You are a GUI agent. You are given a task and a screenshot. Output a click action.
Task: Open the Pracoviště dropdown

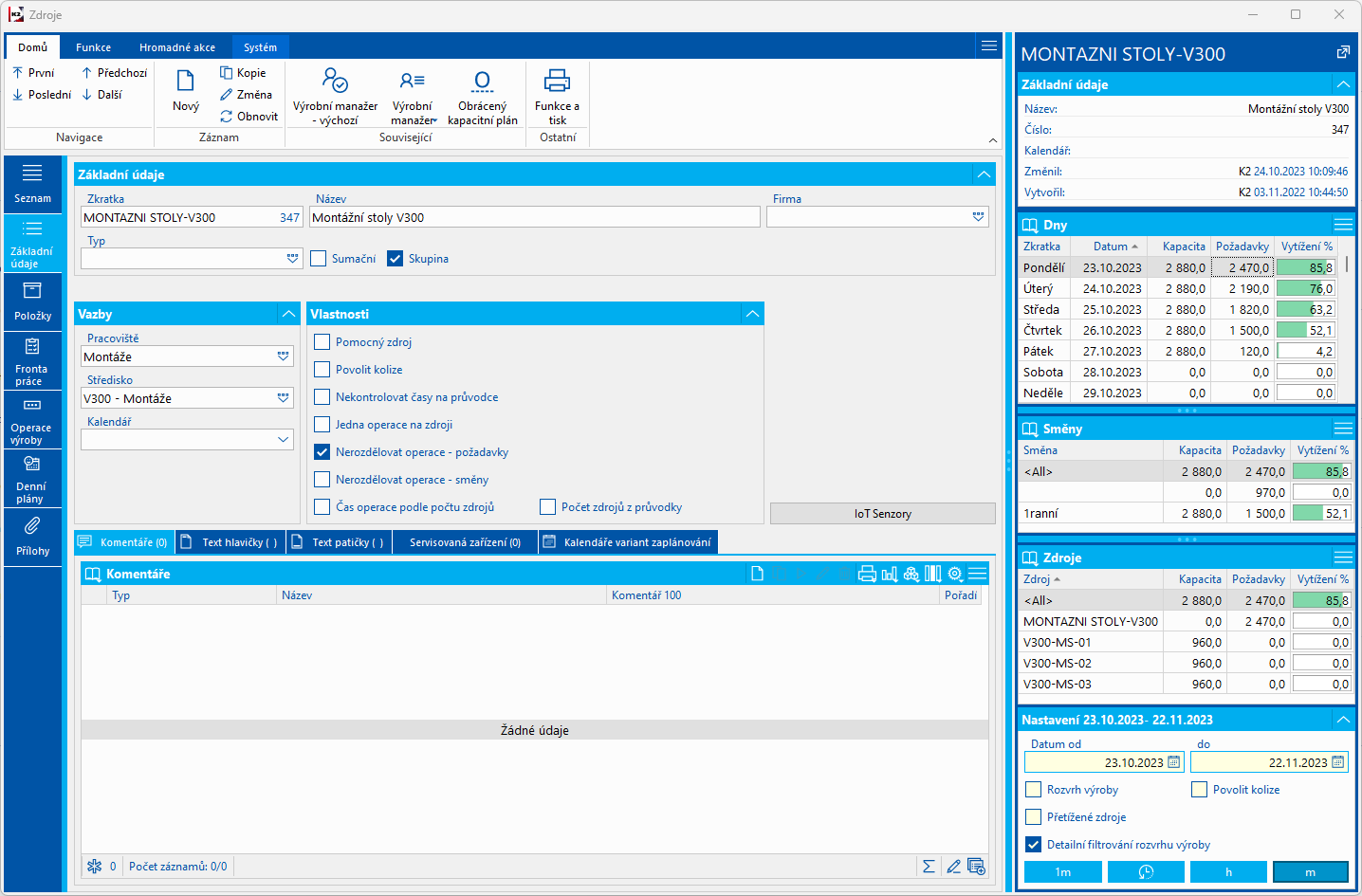pyautogui.click(x=283, y=357)
